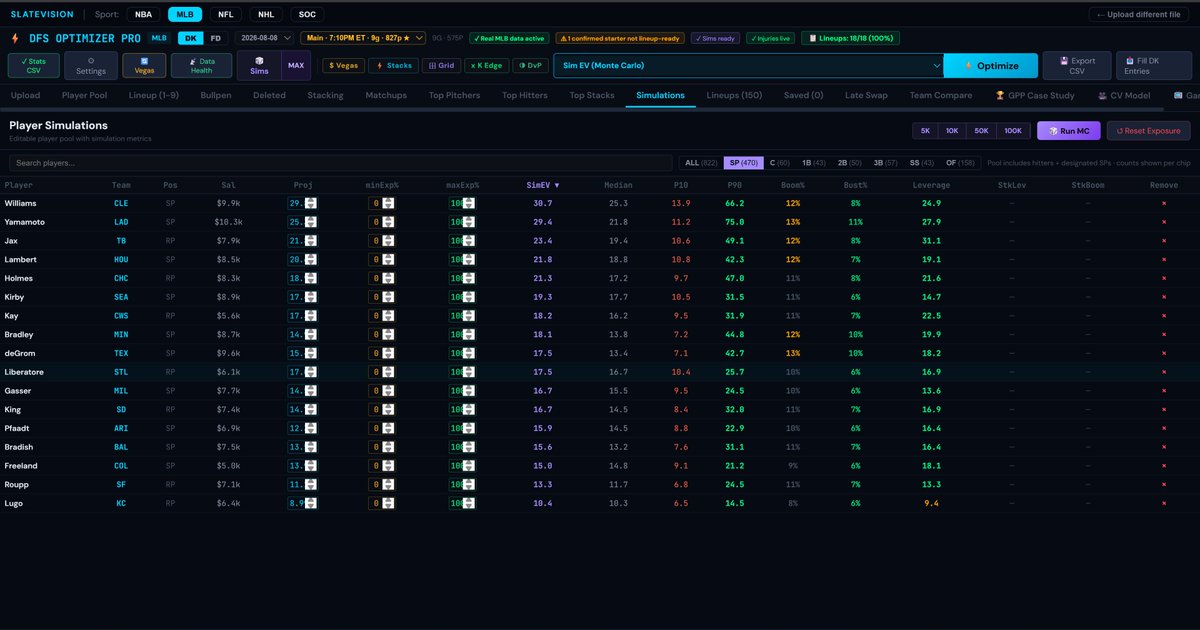Toggle DK site selection
Screen dimensions: 1200x630
189,38
